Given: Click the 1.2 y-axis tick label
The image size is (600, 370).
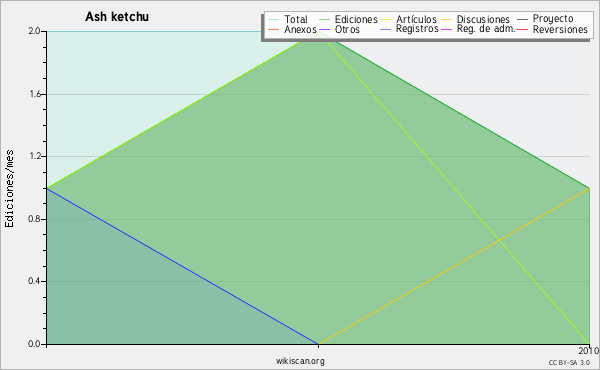Looking at the screenshot, I should (35, 156).
